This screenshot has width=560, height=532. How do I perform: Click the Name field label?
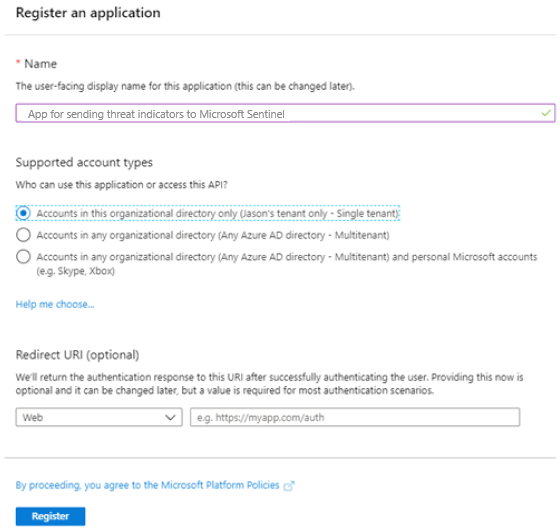[40, 64]
